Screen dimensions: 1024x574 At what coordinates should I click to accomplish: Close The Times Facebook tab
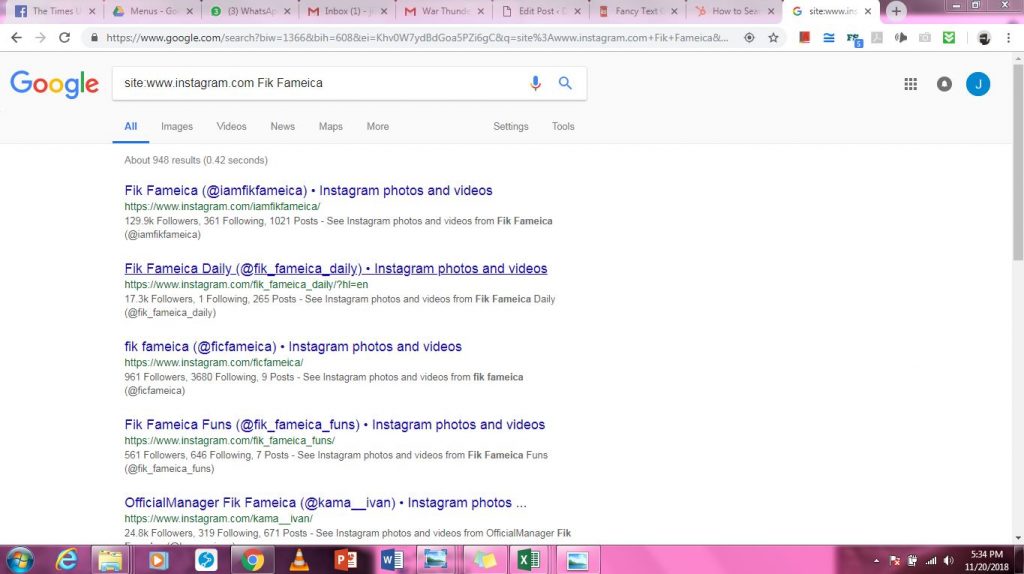92,11
